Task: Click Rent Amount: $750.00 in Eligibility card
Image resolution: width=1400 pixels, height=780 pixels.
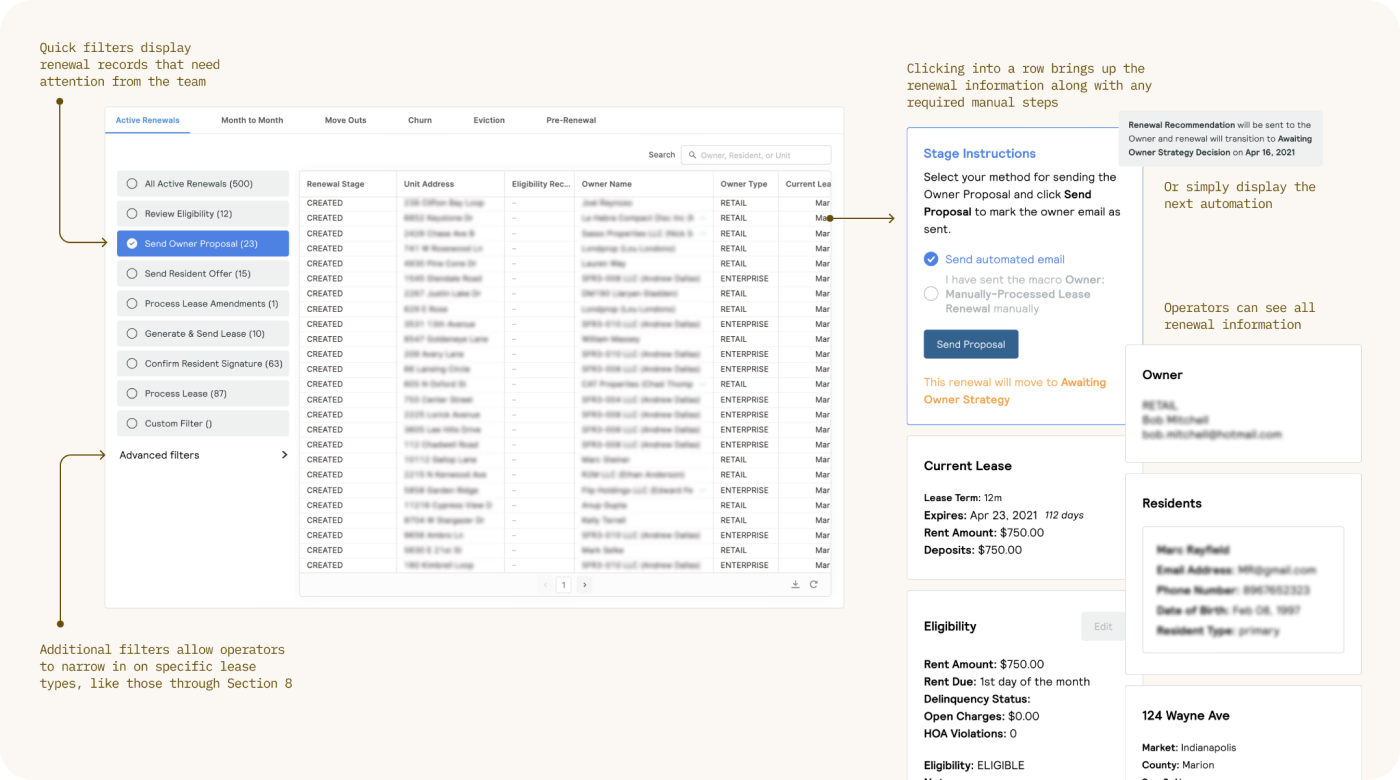Action: point(984,664)
